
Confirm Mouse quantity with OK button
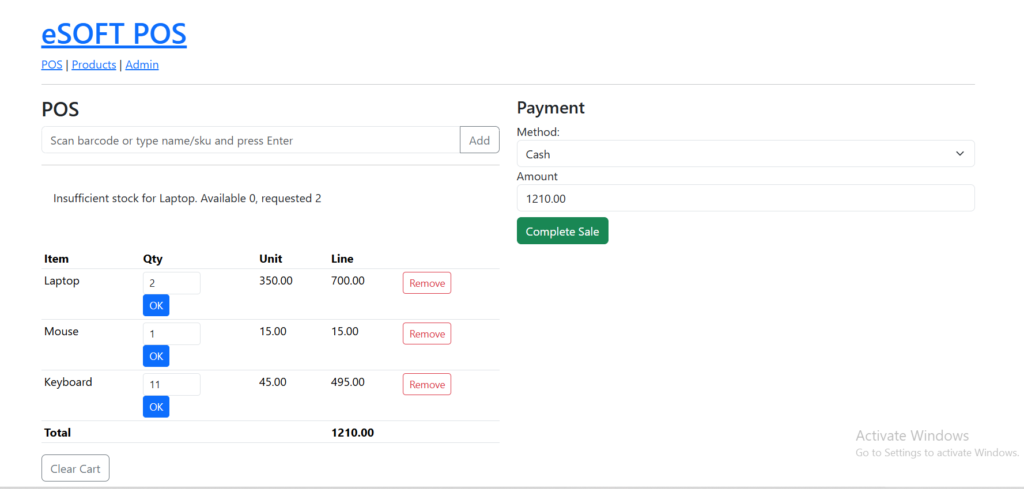pyautogui.click(x=156, y=356)
